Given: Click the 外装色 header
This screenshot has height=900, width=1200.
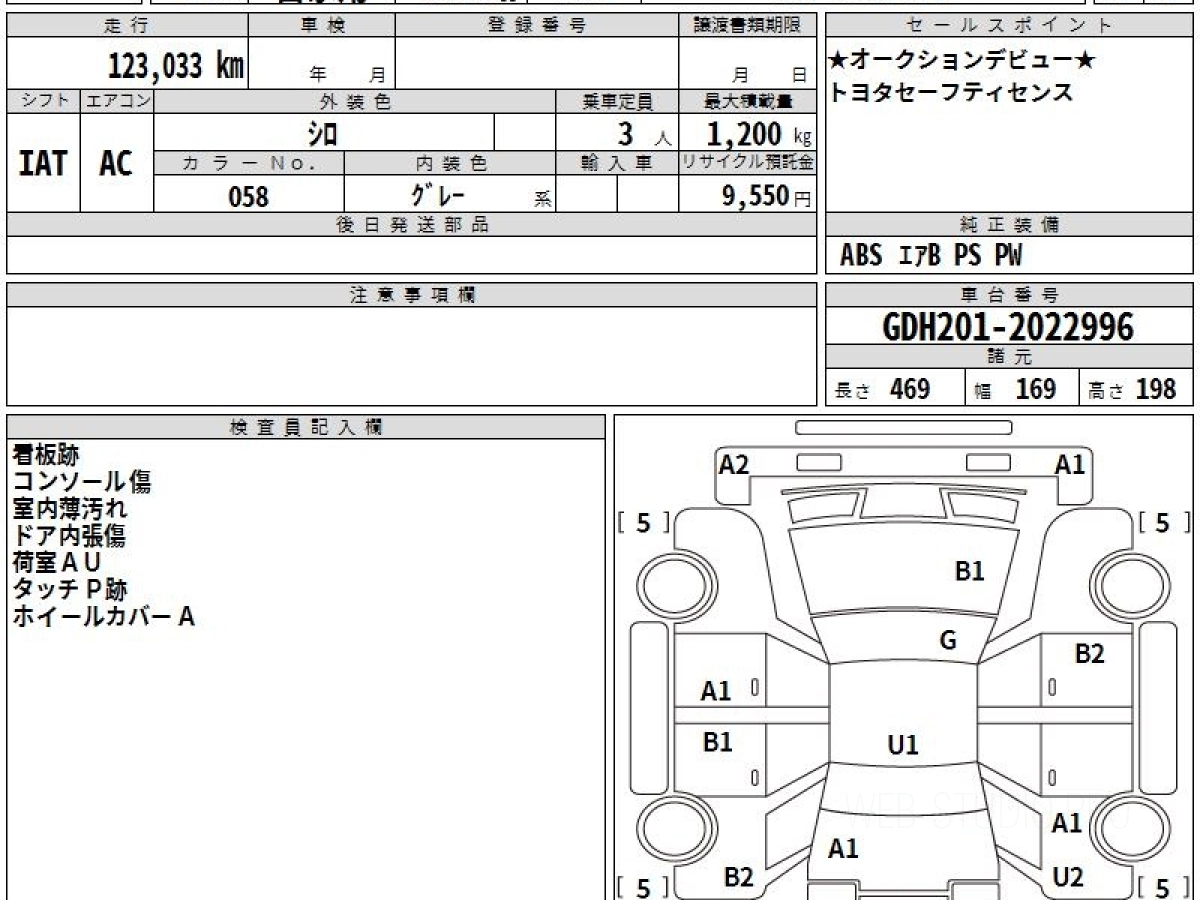Looking at the screenshot, I should (x=355, y=101).
